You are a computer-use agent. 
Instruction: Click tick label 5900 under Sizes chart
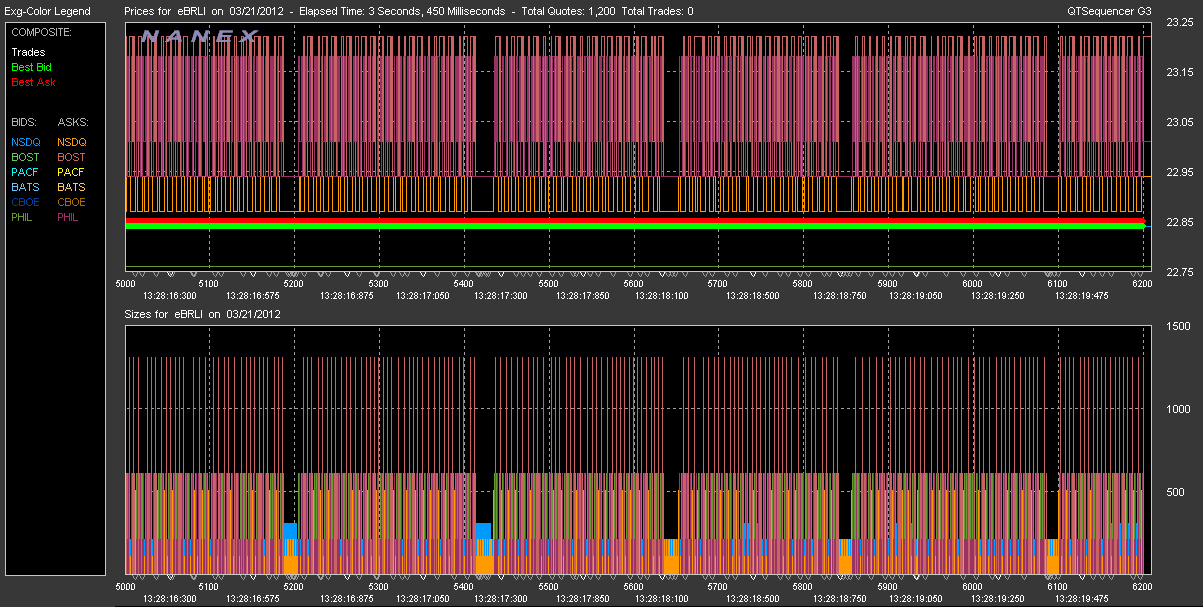[888, 587]
